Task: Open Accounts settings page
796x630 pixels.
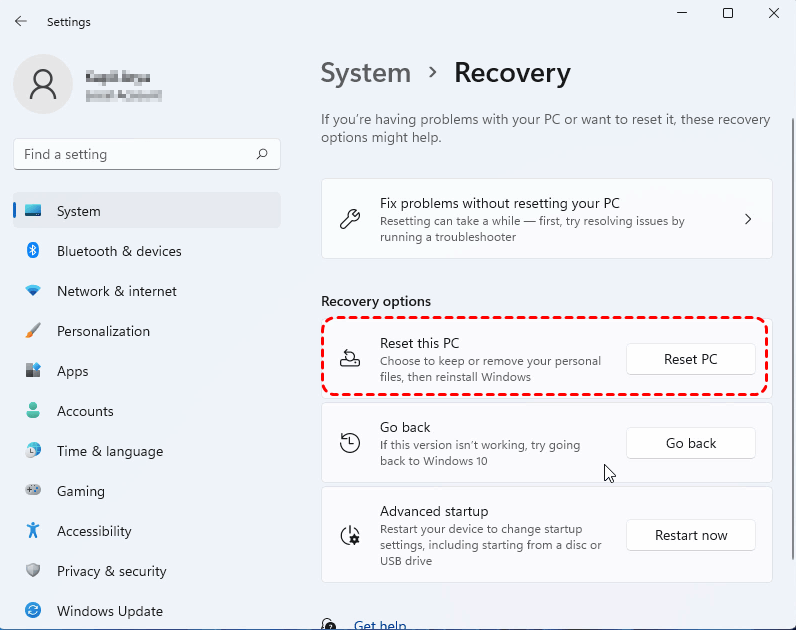Action: 147,411
